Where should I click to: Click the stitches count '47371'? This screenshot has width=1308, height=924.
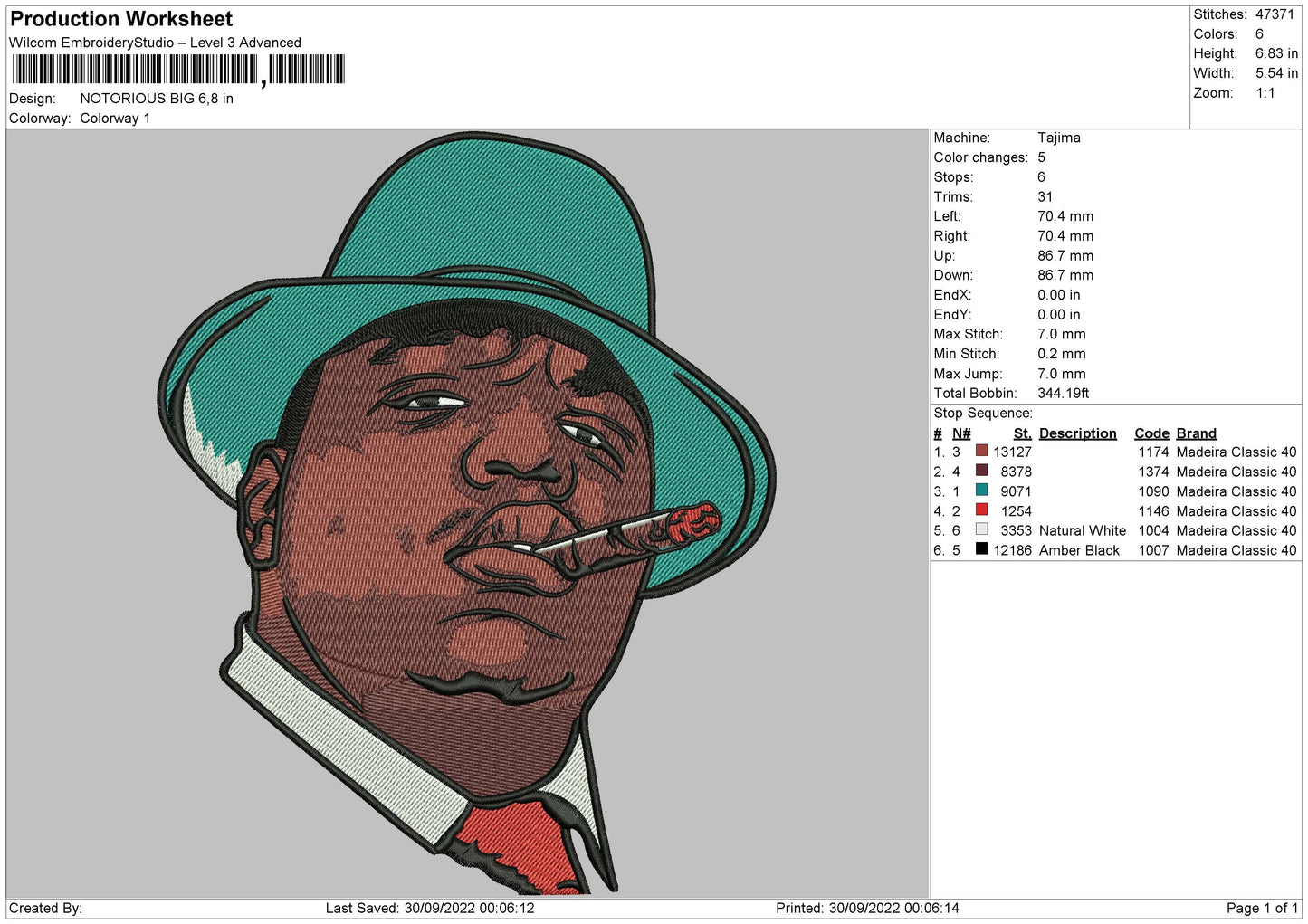point(1275,14)
